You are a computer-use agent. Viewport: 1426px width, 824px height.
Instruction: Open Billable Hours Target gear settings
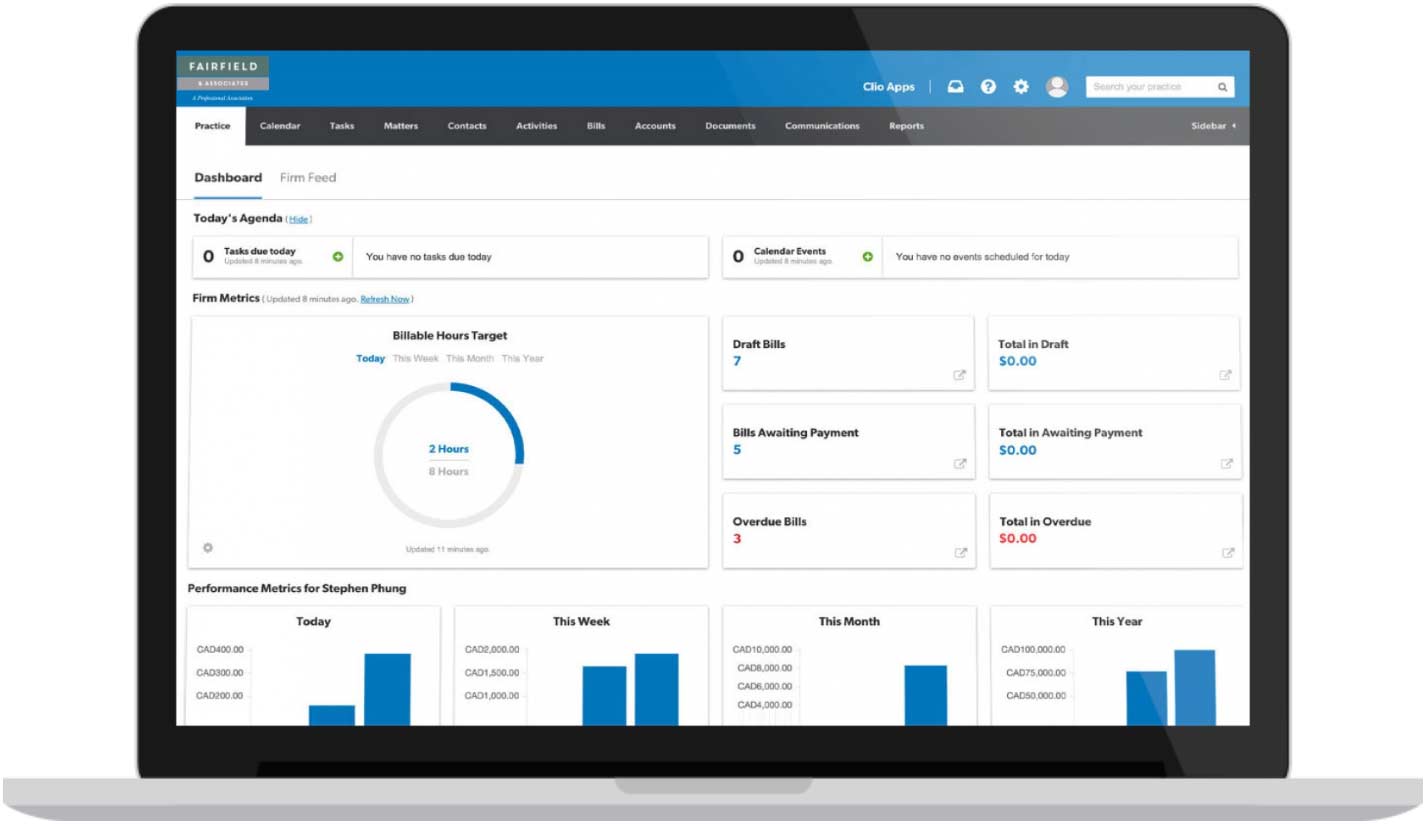pos(208,548)
